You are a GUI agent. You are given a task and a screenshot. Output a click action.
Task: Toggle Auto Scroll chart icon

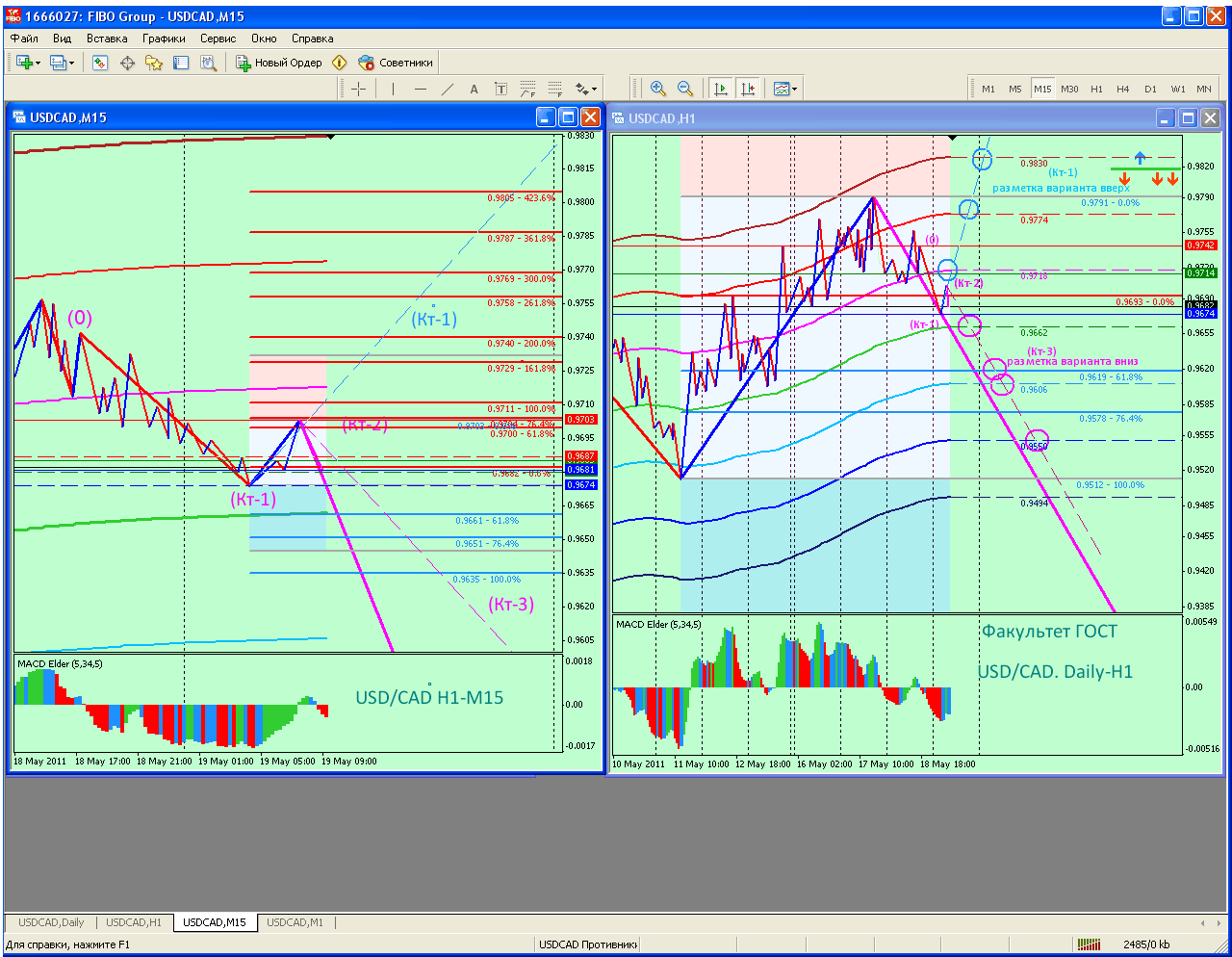(720, 89)
